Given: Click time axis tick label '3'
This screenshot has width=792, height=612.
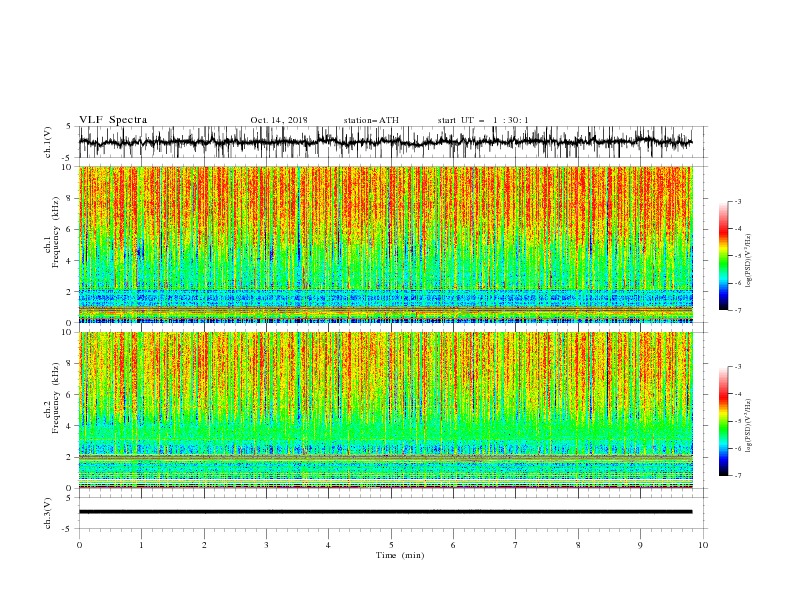Looking at the screenshot, I should 266,545.
